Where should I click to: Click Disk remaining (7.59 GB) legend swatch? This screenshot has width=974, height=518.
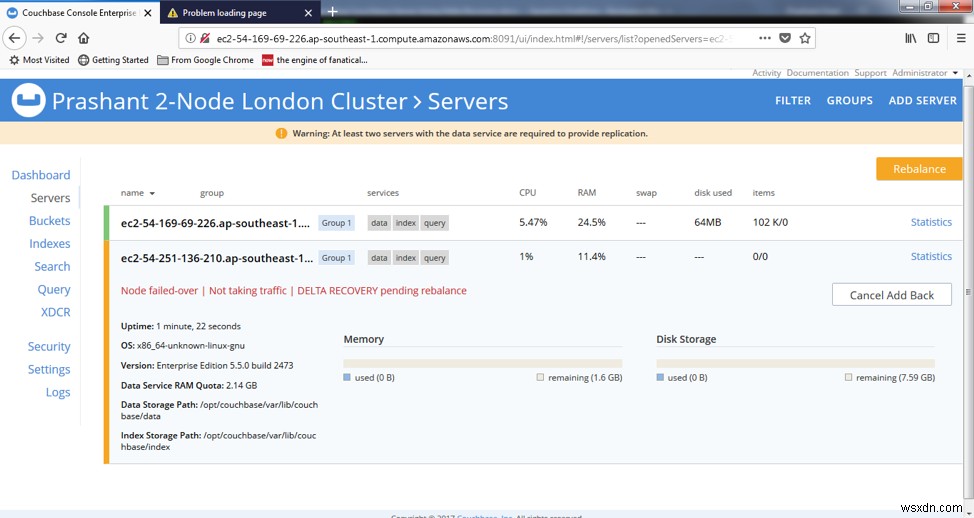pos(848,377)
